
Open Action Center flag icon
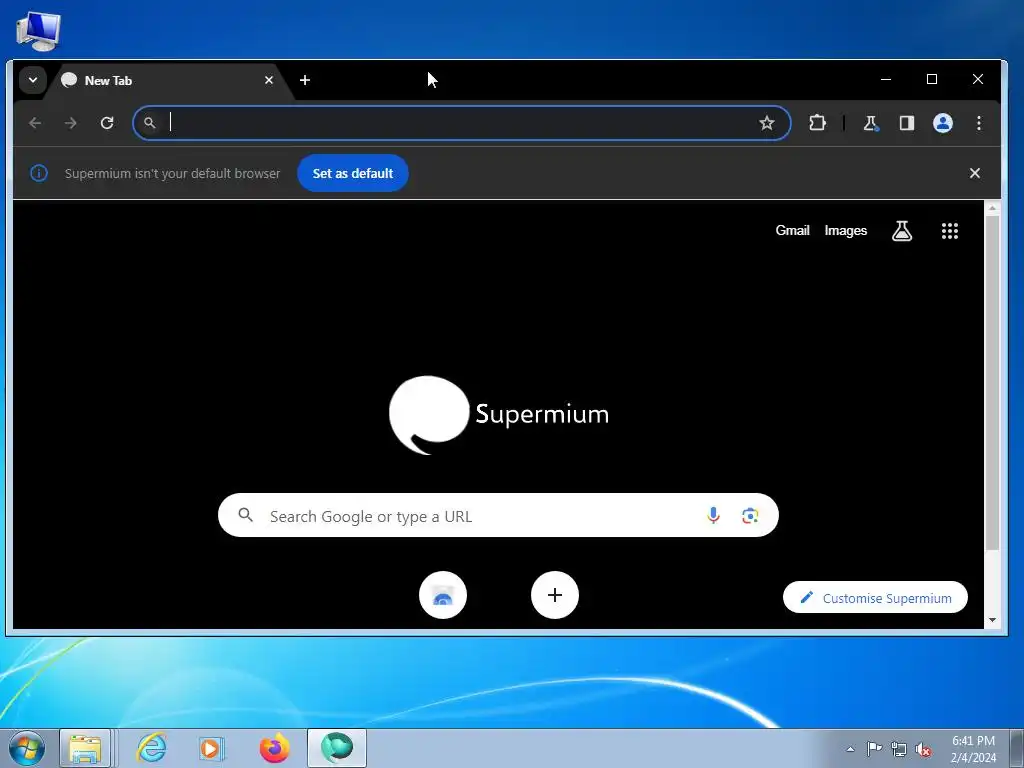tap(874, 749)
